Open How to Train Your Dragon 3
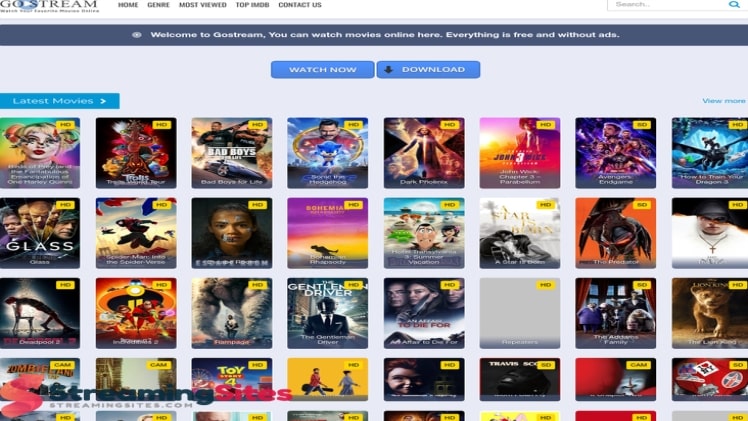 click(710, 153)
